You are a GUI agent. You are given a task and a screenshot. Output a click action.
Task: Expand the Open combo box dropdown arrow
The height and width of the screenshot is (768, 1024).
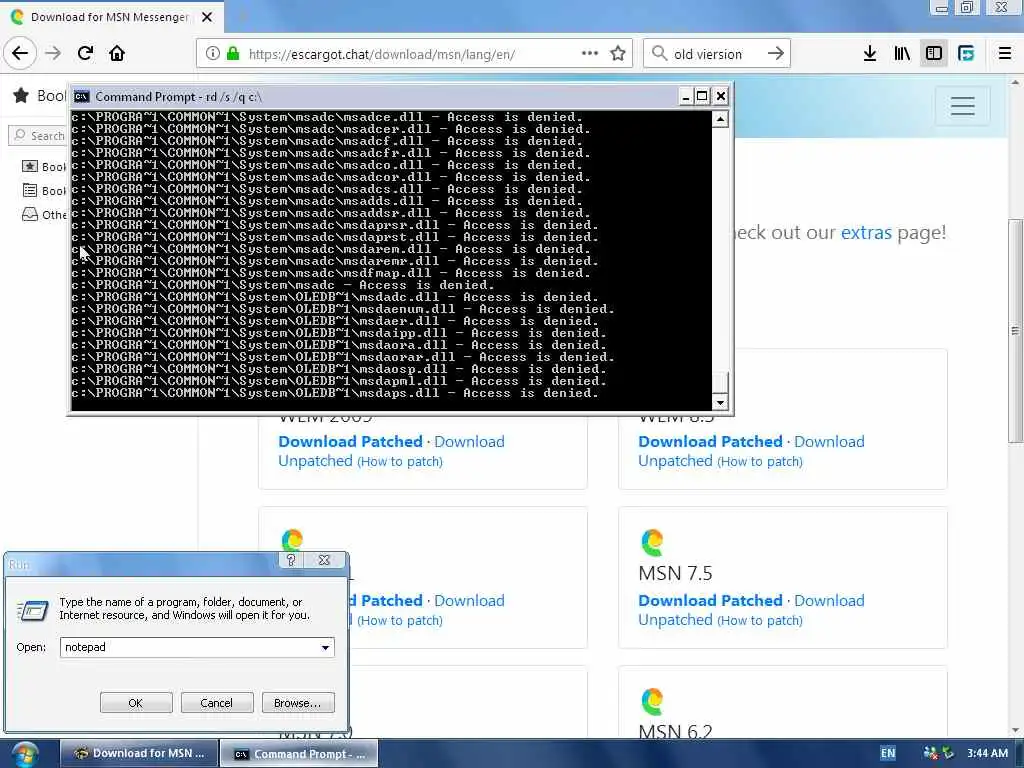325,647
